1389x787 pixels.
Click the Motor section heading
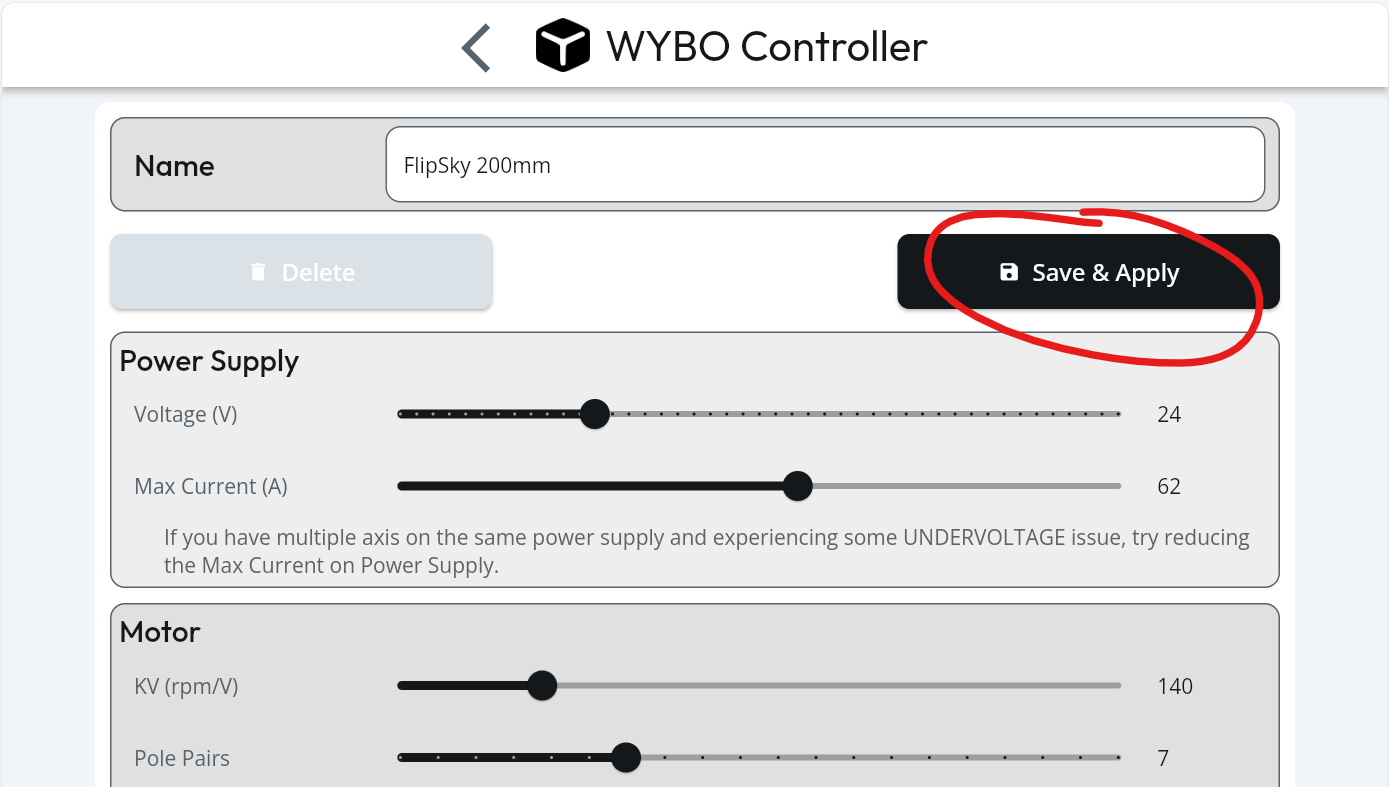(x=160, y=632)
